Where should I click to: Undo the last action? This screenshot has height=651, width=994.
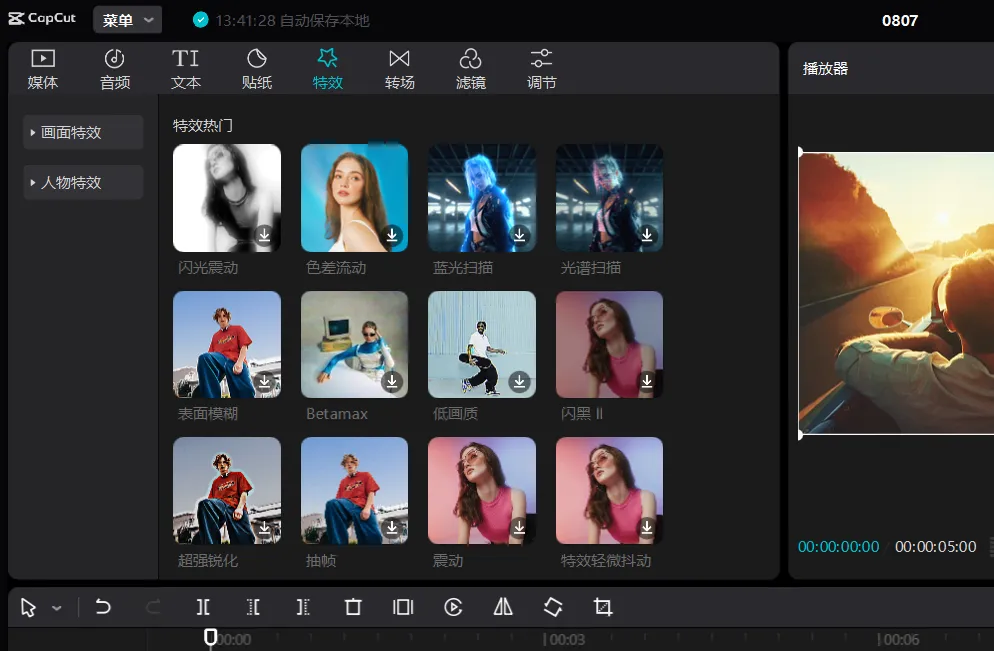[103, 607]
